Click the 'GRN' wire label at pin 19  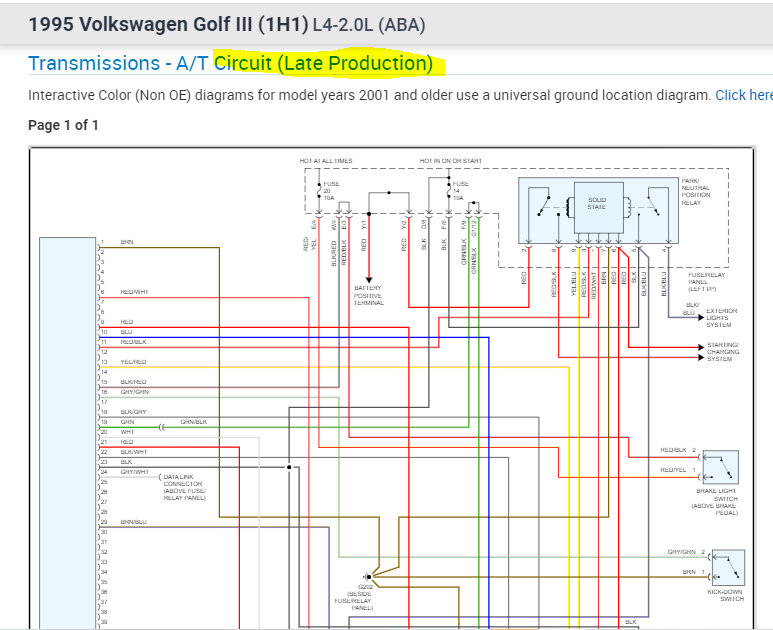127,422
